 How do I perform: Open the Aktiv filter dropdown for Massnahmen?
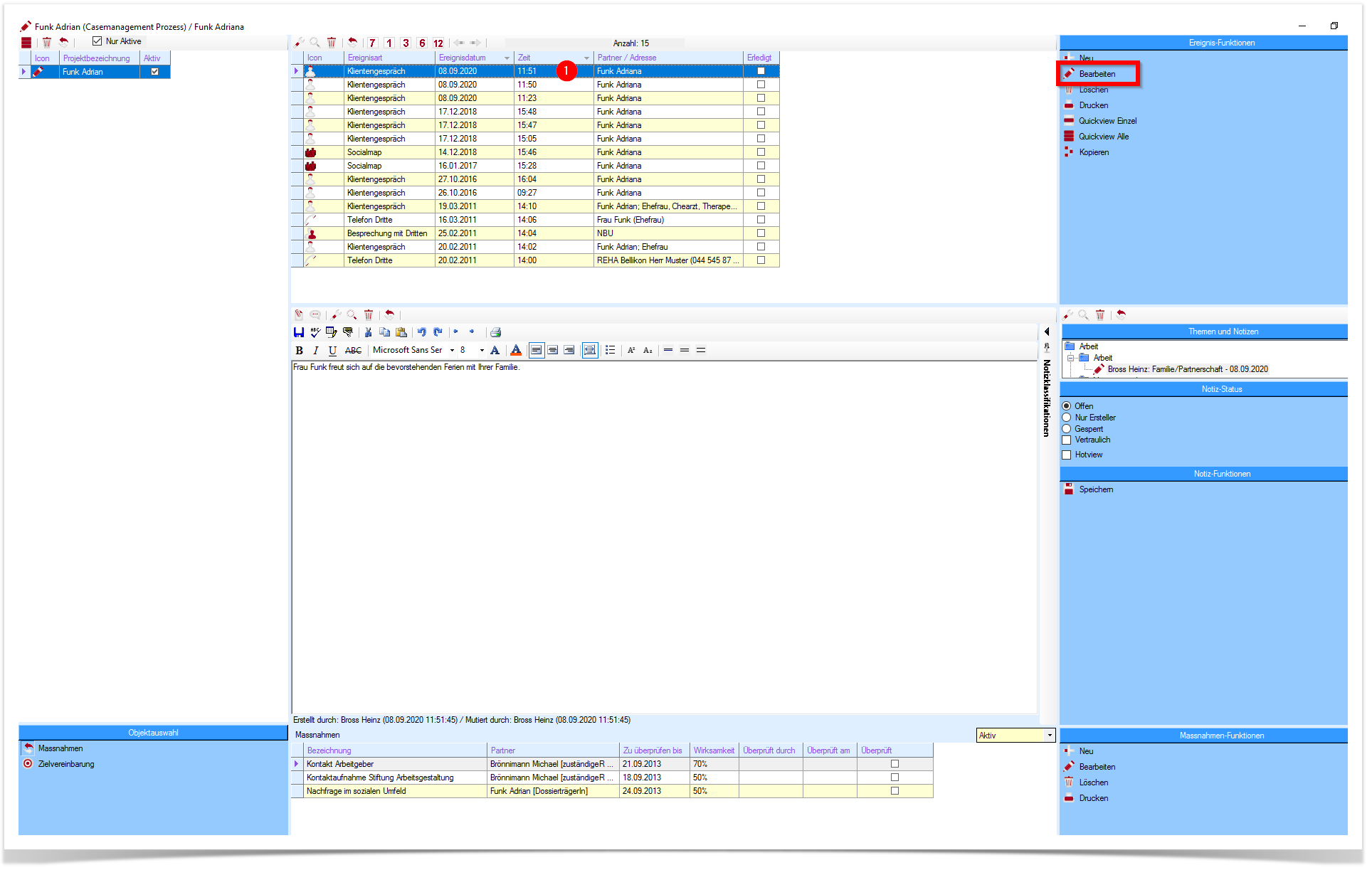1050,736
